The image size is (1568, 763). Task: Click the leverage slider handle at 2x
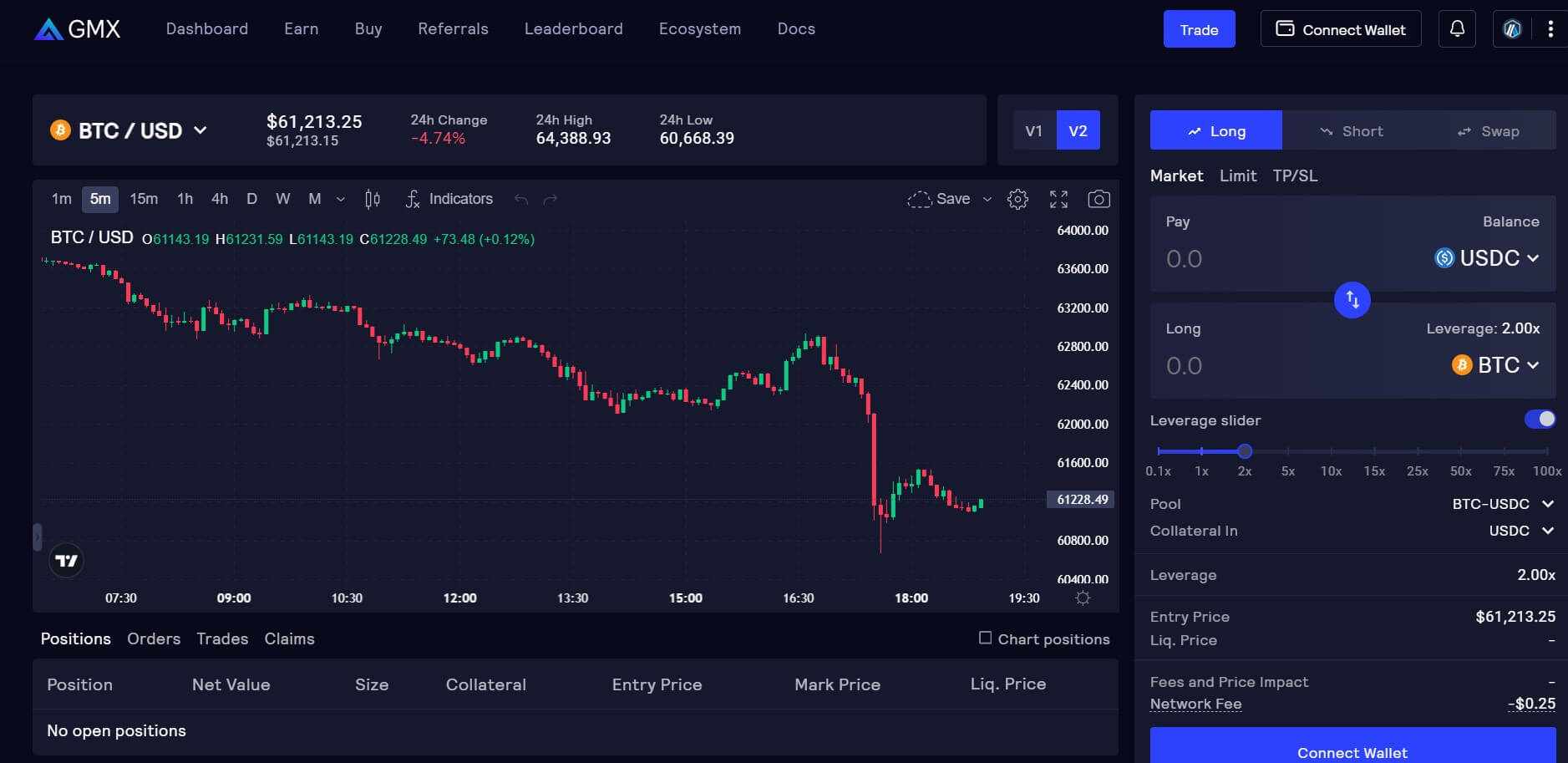click(x=1245, y=451)
